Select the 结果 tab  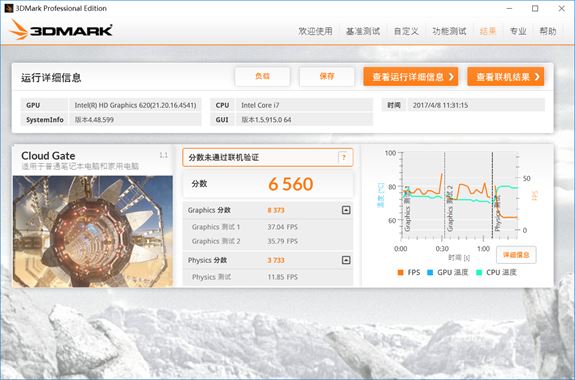pos(488,31)
